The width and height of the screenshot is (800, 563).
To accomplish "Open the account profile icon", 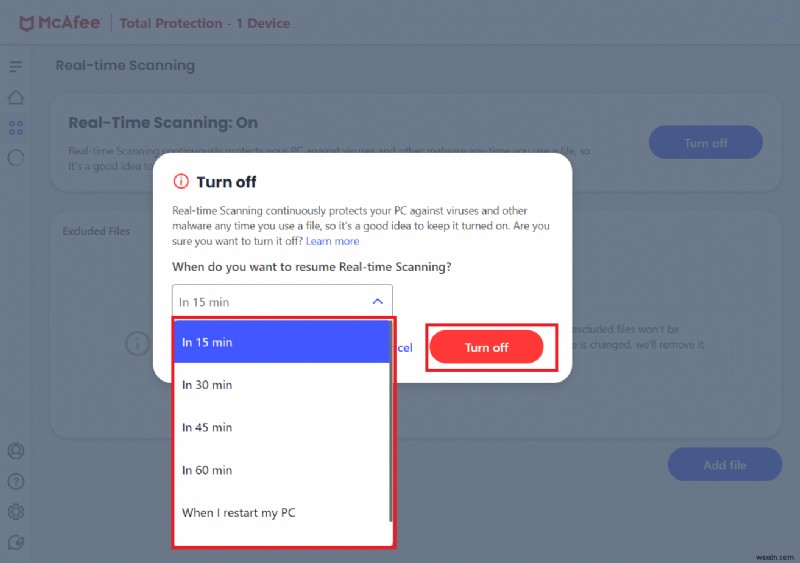I will pyautogui.click(x=15, y=452).
